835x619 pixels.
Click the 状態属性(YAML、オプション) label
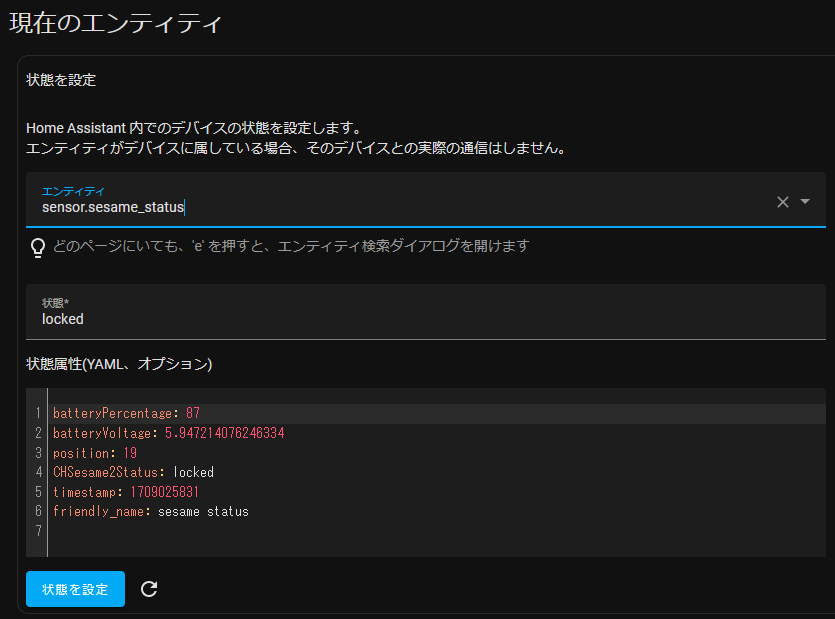tap(119, 364)
